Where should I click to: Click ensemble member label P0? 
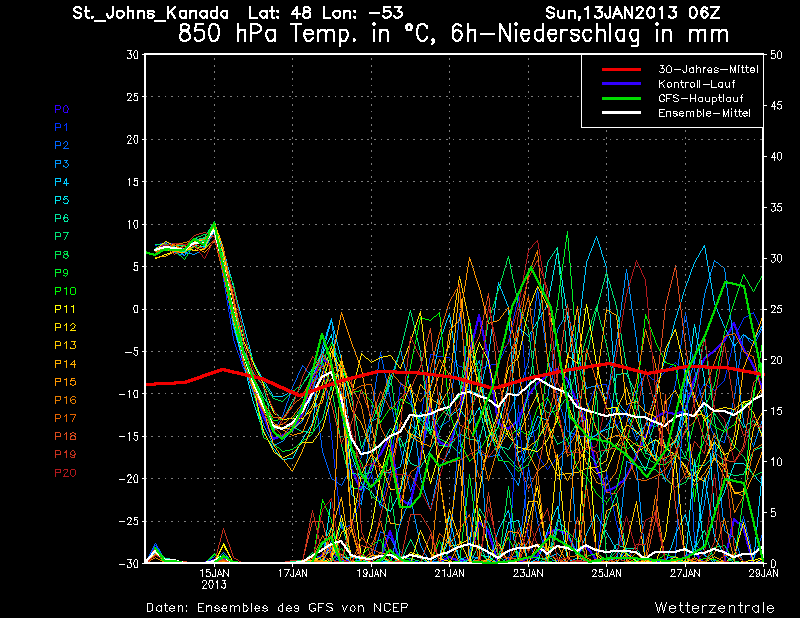click(61, 109)
